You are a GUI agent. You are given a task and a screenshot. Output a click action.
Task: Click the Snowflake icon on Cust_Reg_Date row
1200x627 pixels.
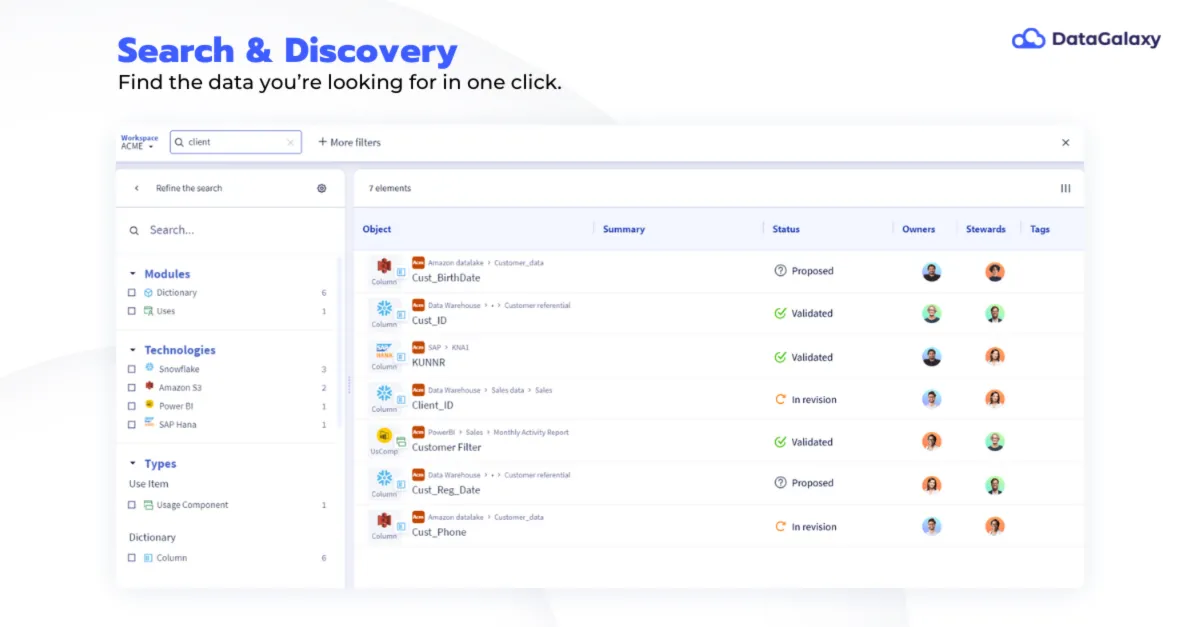384,478
